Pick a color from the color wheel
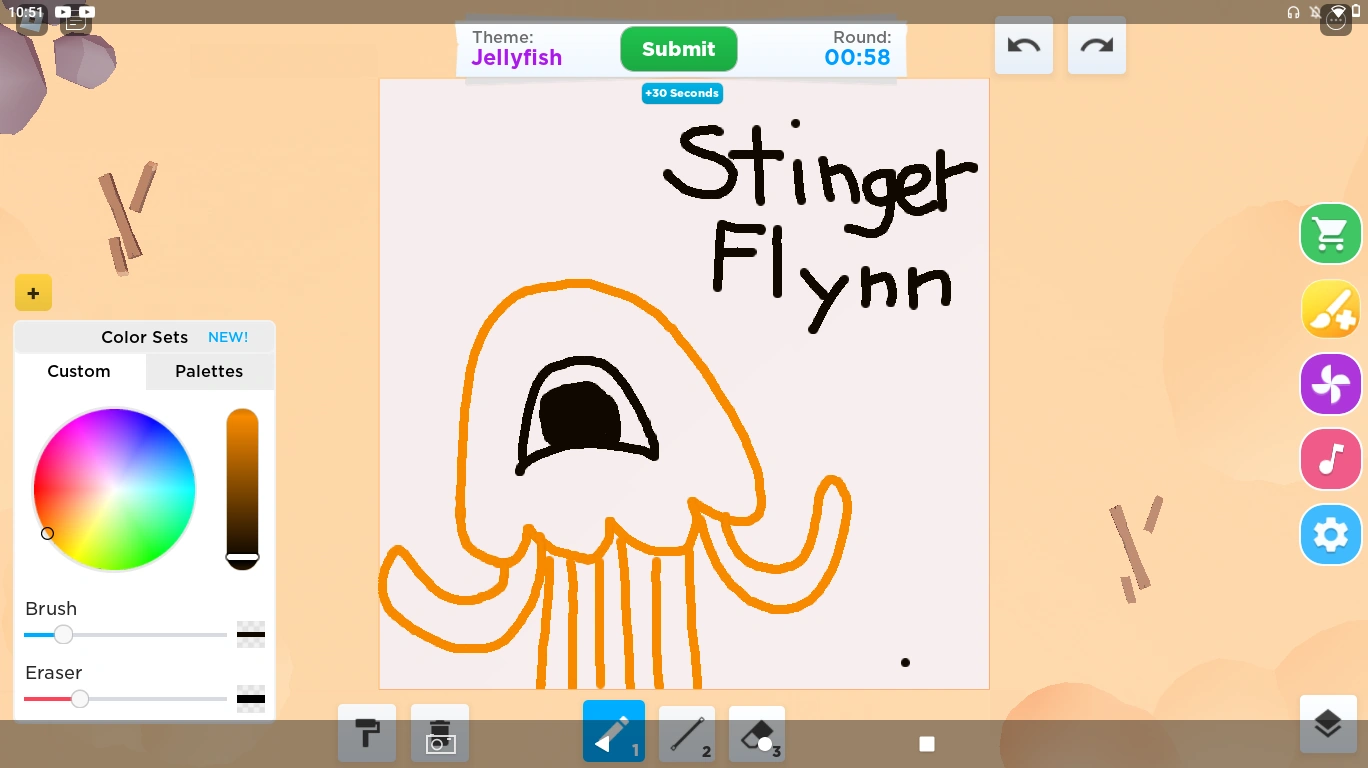 pyautogui.click(x=114, y=490)
